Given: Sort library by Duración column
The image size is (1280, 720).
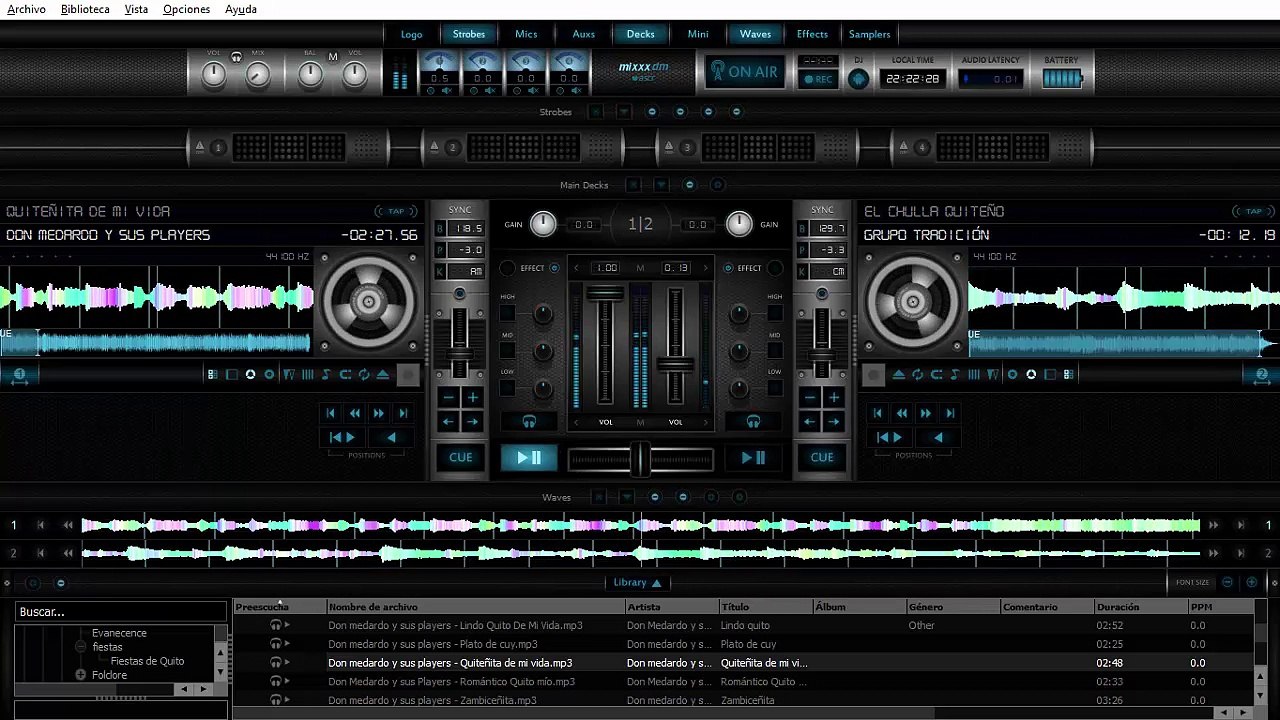Looking at the screenshot, I should point(1140,607).
